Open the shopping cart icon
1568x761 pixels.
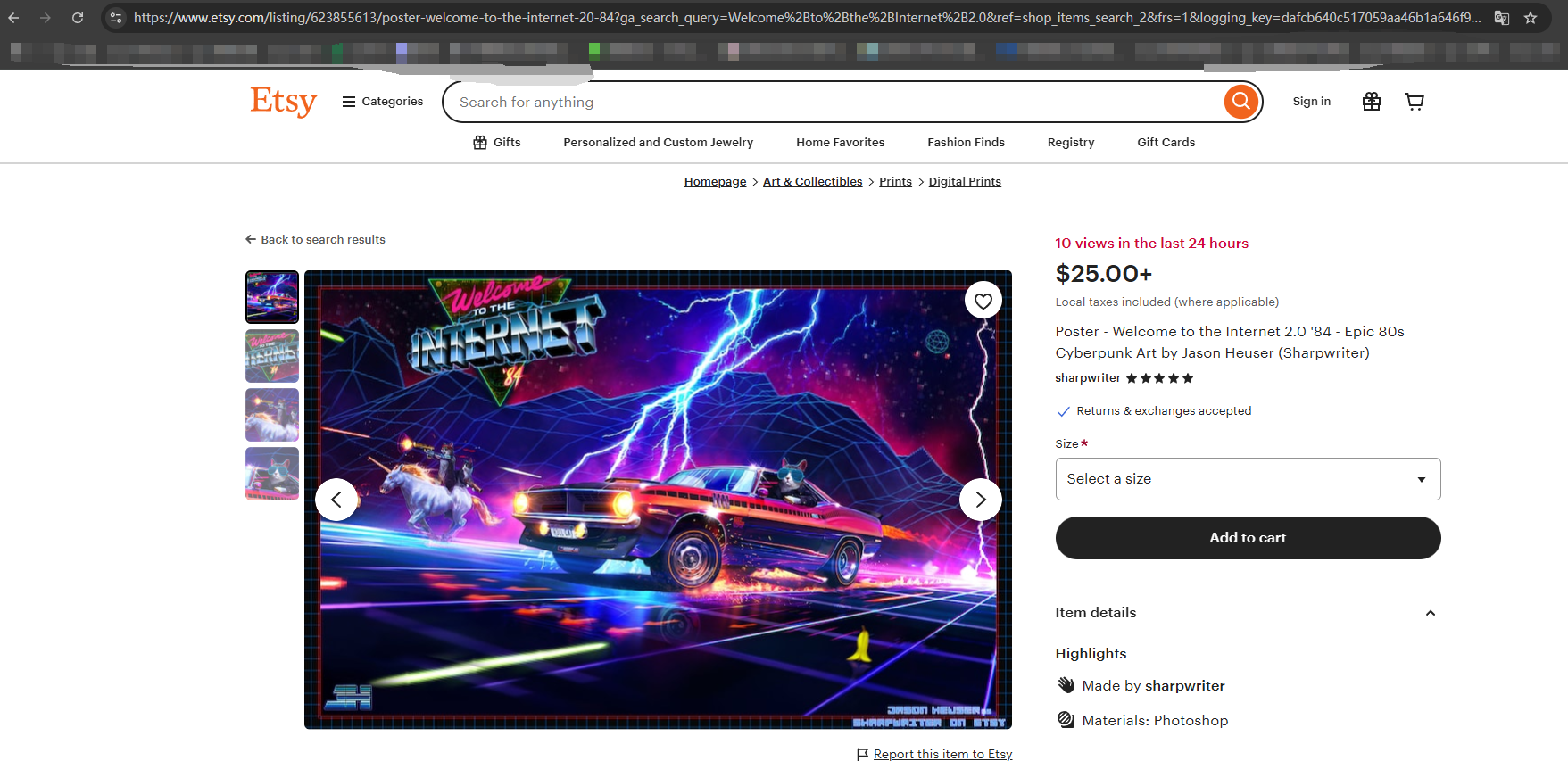1415,102
